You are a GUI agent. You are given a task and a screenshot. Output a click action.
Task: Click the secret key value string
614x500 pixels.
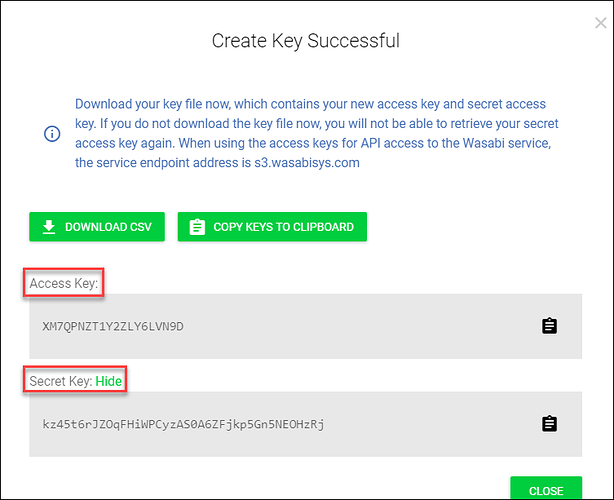pos(183,425)
